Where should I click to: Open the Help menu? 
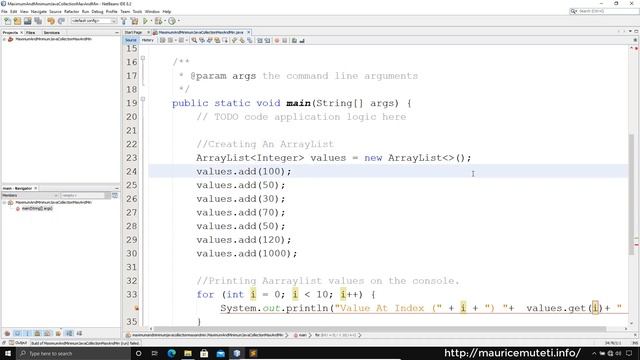coord(167,11)
